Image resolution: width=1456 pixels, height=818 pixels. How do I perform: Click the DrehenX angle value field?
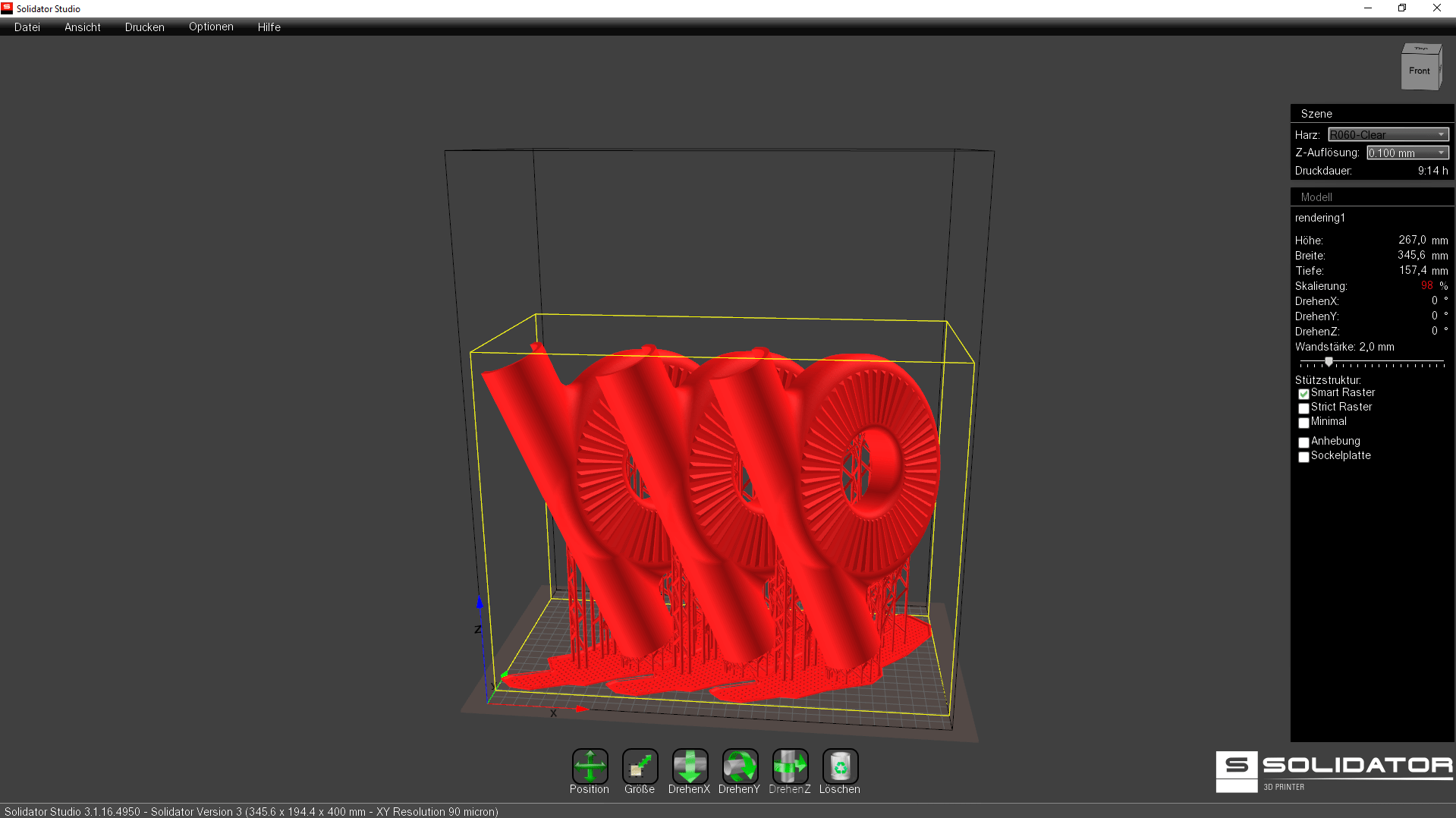[1434, 300]
